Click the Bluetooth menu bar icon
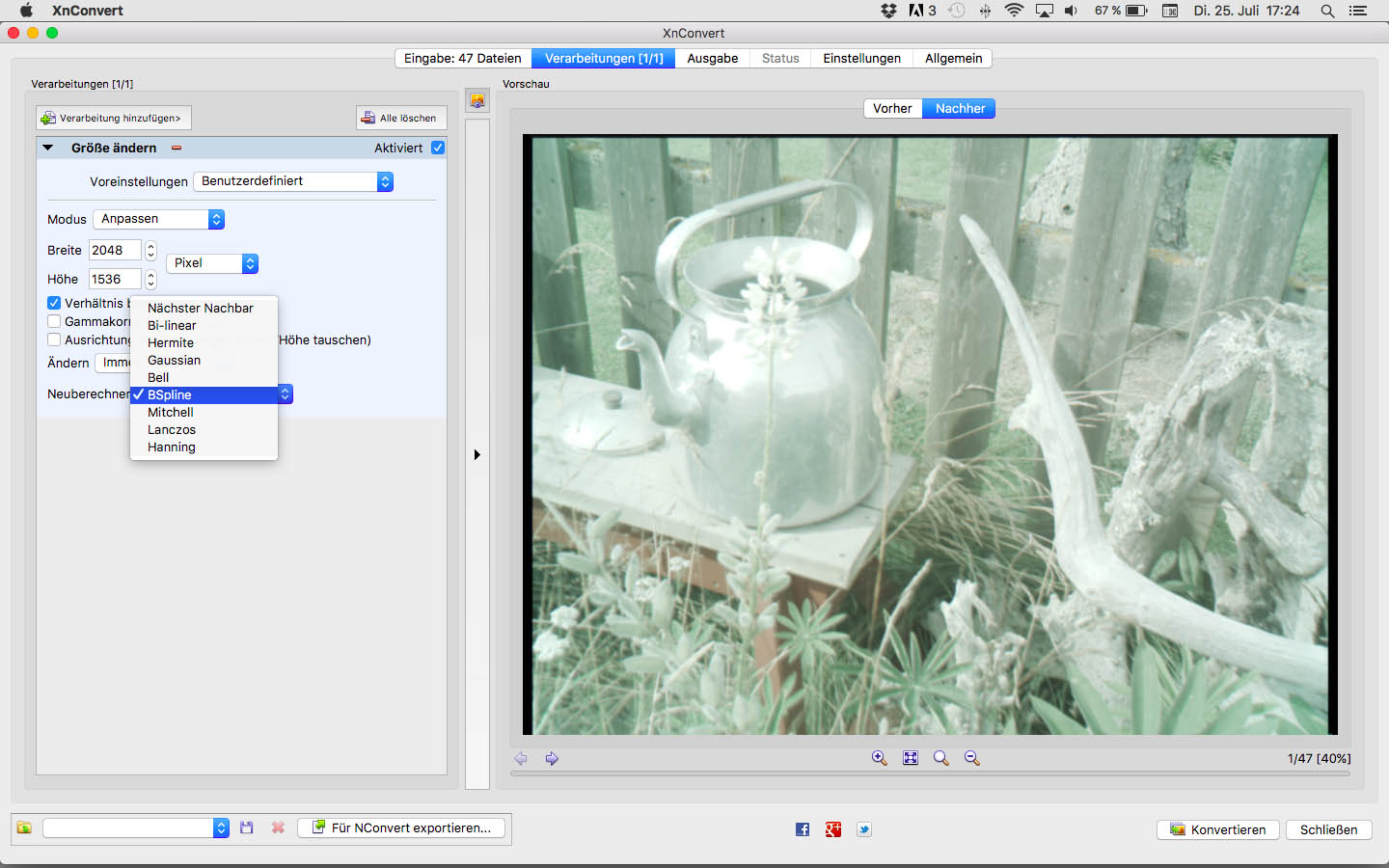 (985, 11)
